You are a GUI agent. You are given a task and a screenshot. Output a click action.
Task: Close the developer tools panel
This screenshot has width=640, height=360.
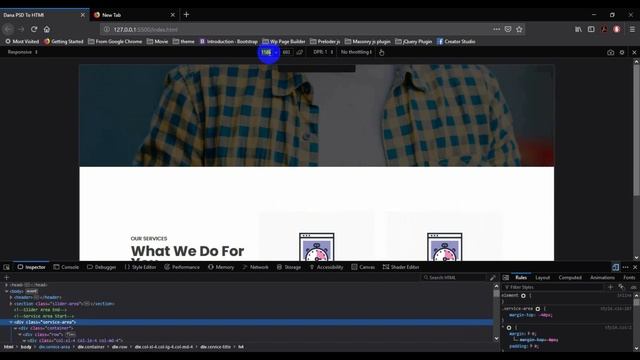[x=635, y=267]
